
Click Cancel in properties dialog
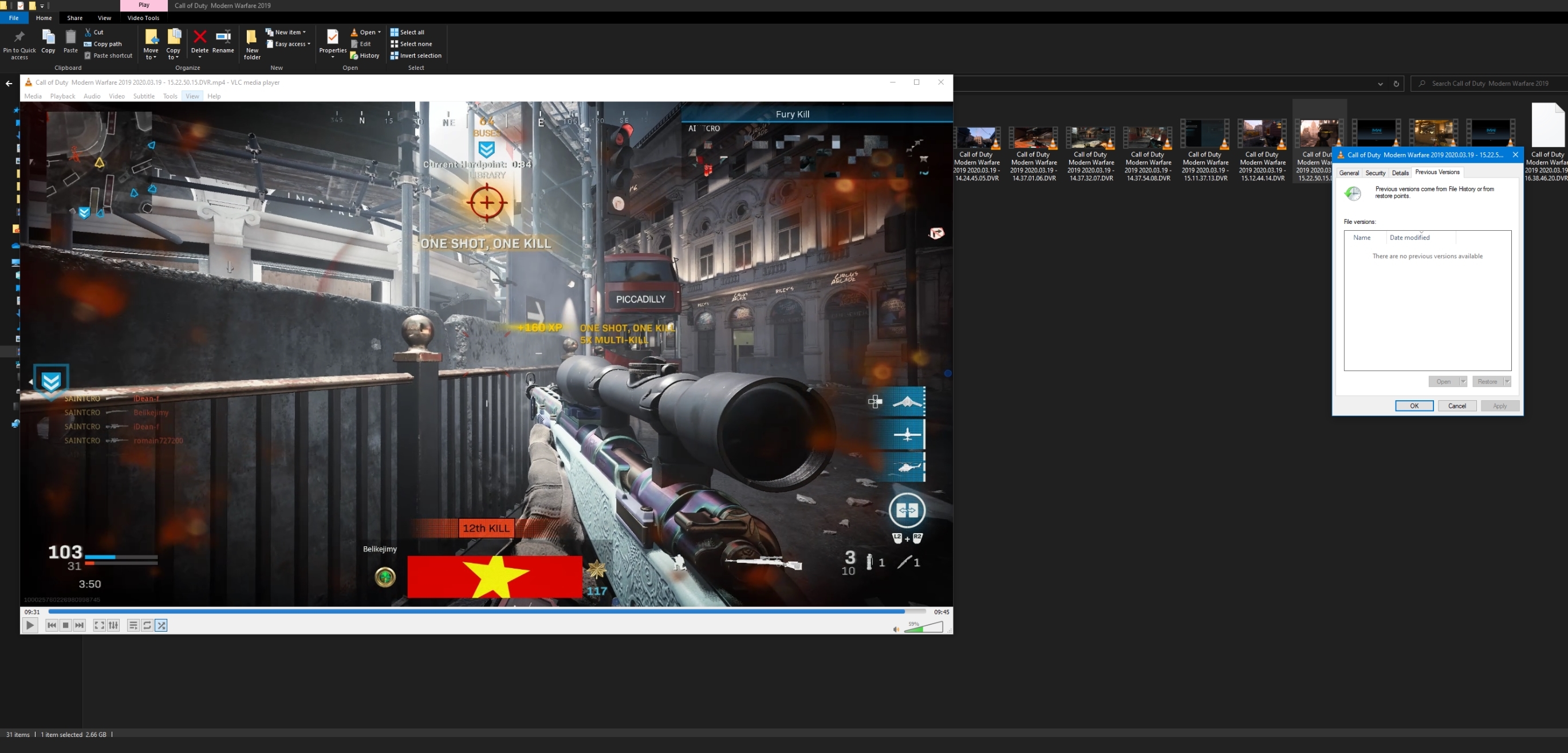1456,406
